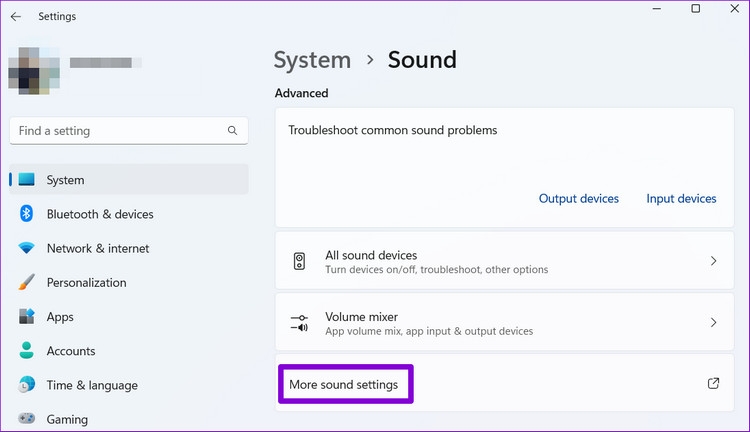Click the Apps icon in sidebar
Screen dimensions: 750x432
coord(26,317)
